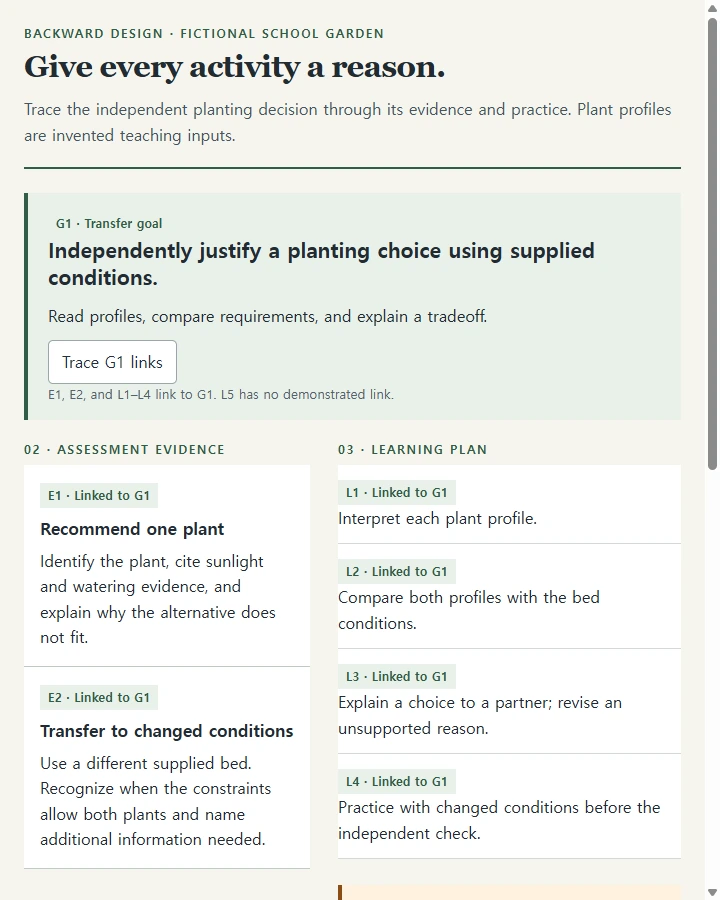Click the vertical scrollbar thumb
This screenshot has width=720, height=900.
pos(712,244)
